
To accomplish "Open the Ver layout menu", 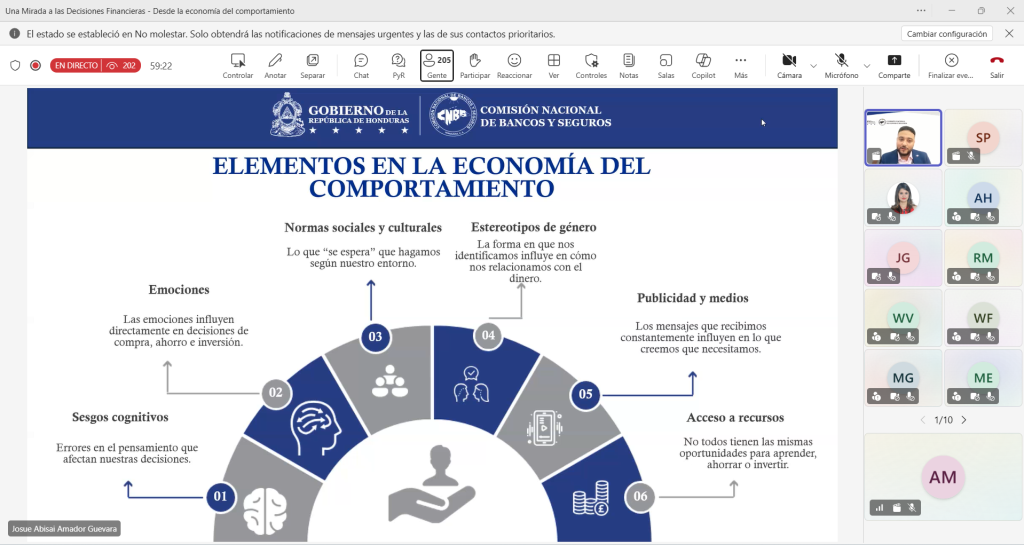I will (x=554, y=66).
